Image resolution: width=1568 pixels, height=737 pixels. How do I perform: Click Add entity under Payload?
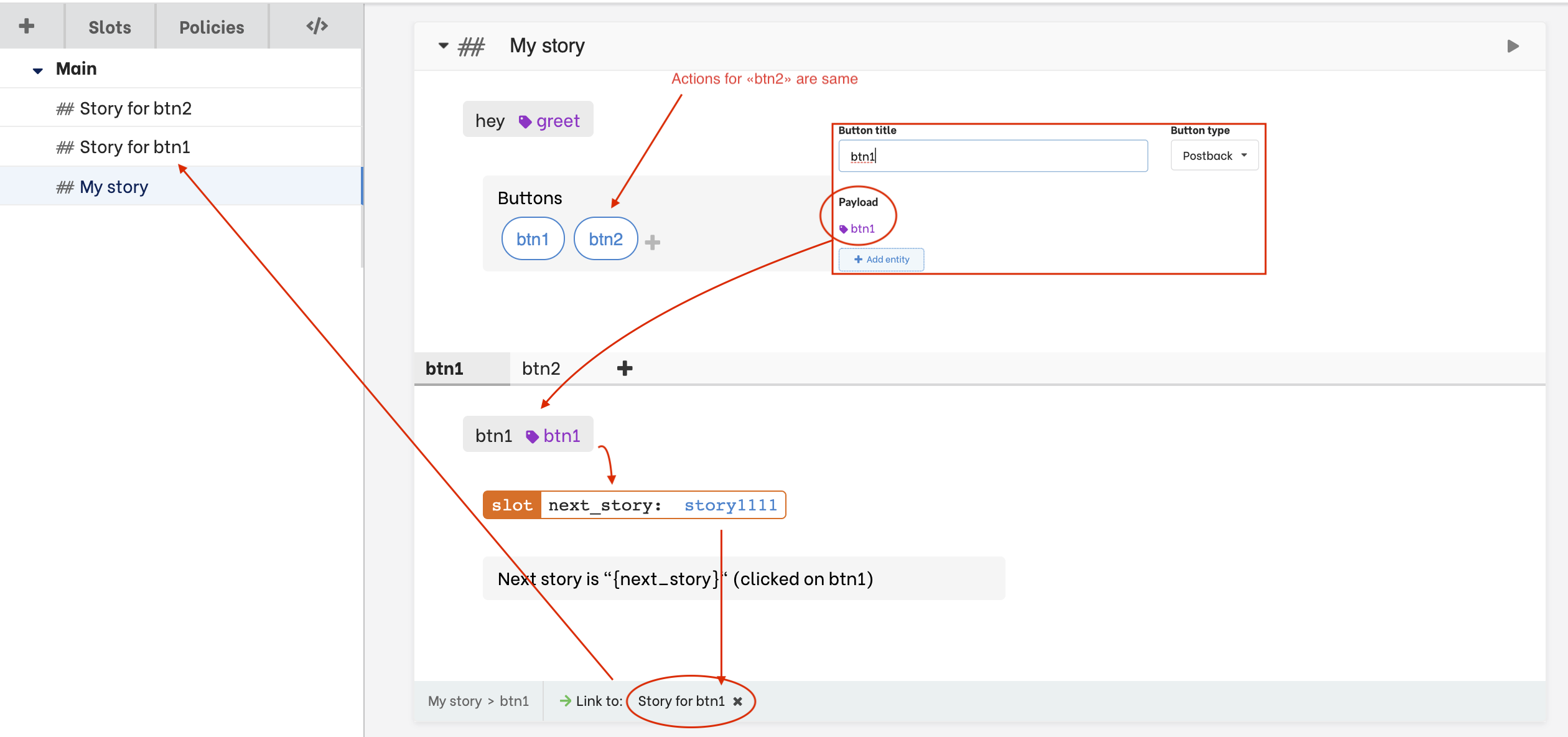coord(881,259)
